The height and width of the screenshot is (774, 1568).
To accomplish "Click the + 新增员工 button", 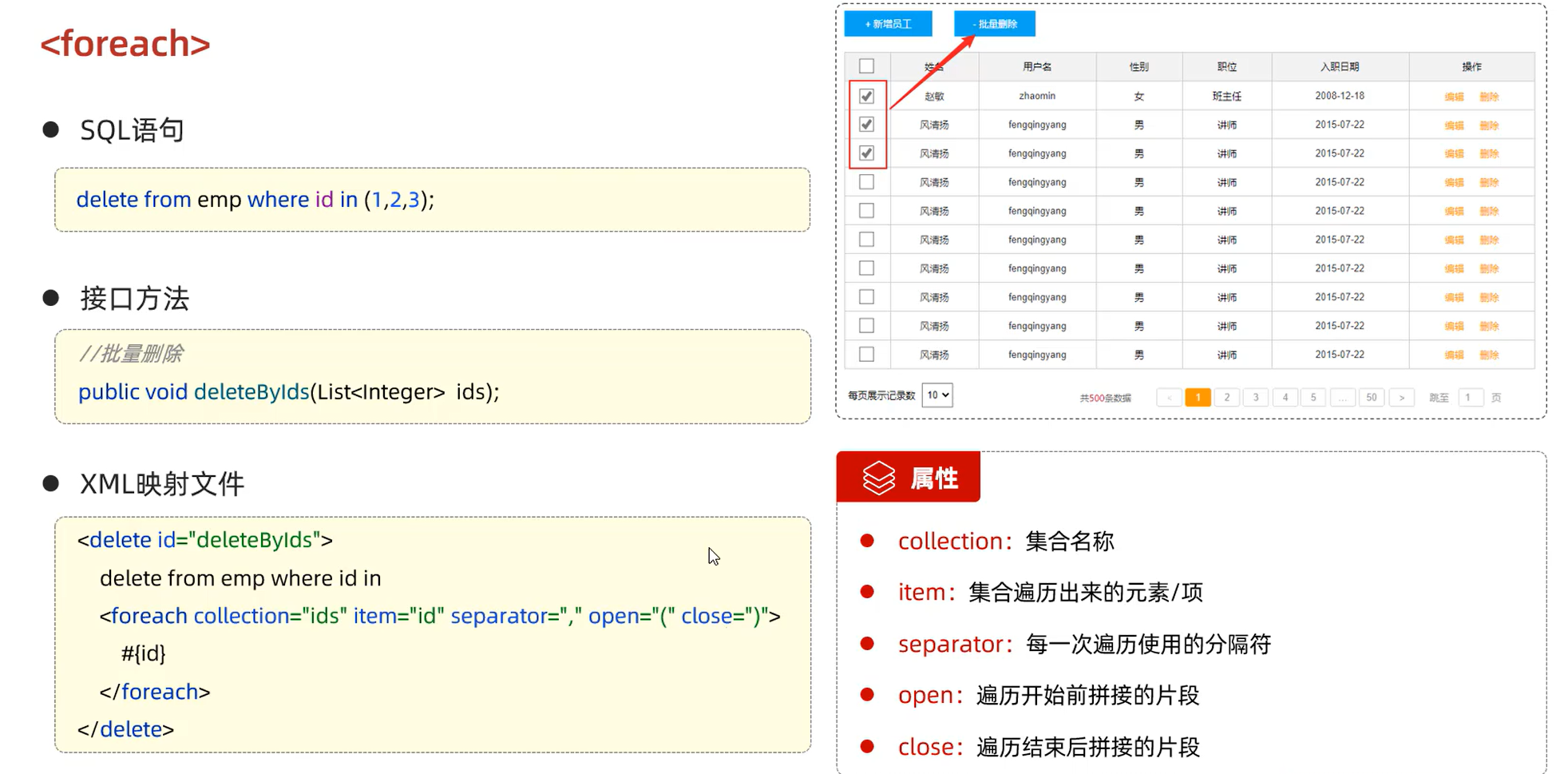I will tap(888, 23).
